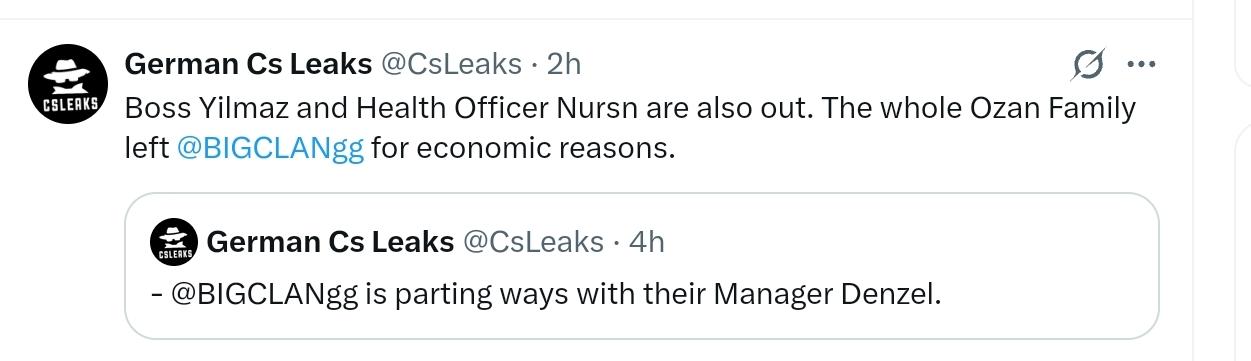This screenshot has width=1251, height=361.
Task: Click the main tweet text mentioning Boss Yilmaz
Action: coord(630,128)
